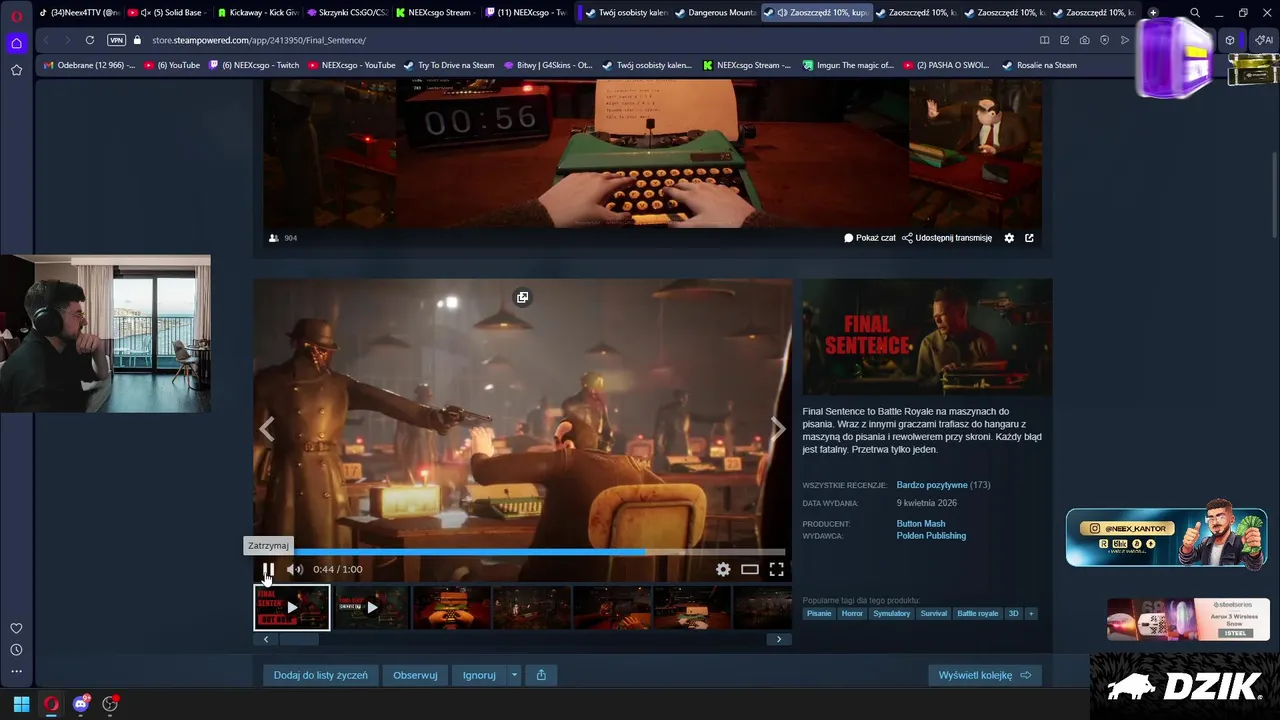1280x720 pixels.
Task: Select the first trailer thumbnail
Action: tap(292, 607)
